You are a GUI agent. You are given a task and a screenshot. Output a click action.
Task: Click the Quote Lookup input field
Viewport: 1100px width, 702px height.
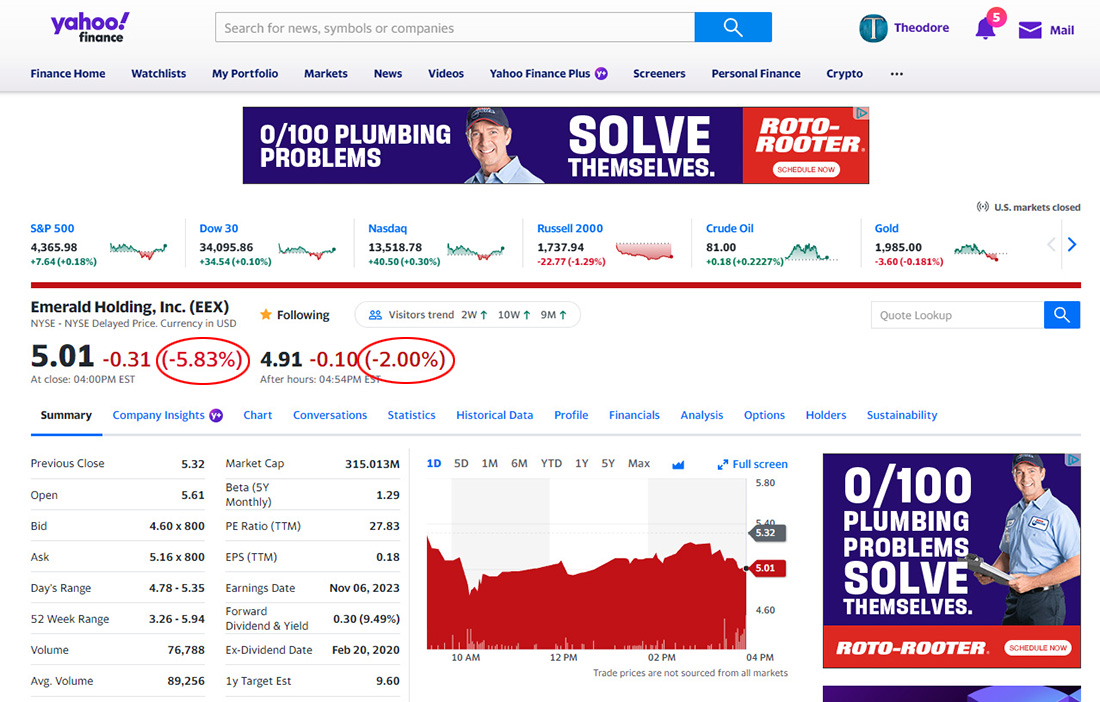coord(958,315)
